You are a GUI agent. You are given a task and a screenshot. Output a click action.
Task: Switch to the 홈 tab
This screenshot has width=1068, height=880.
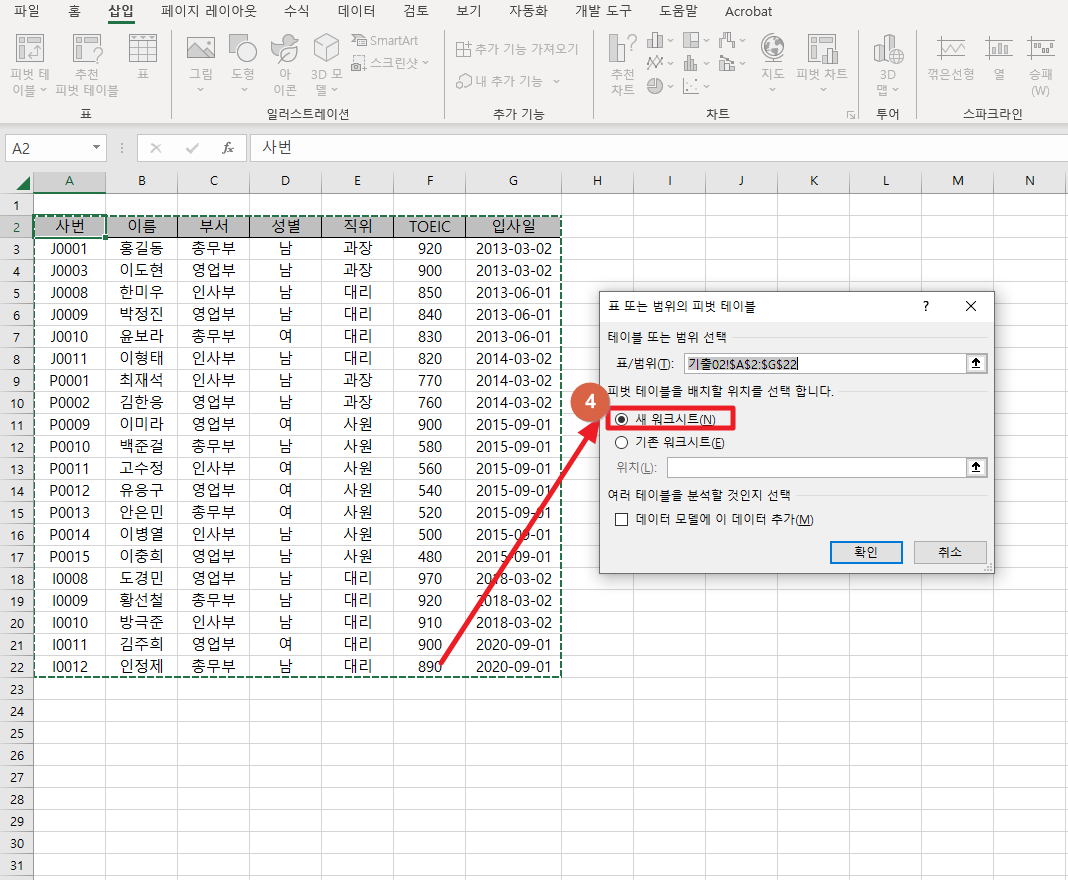click(x=74, y=11)
